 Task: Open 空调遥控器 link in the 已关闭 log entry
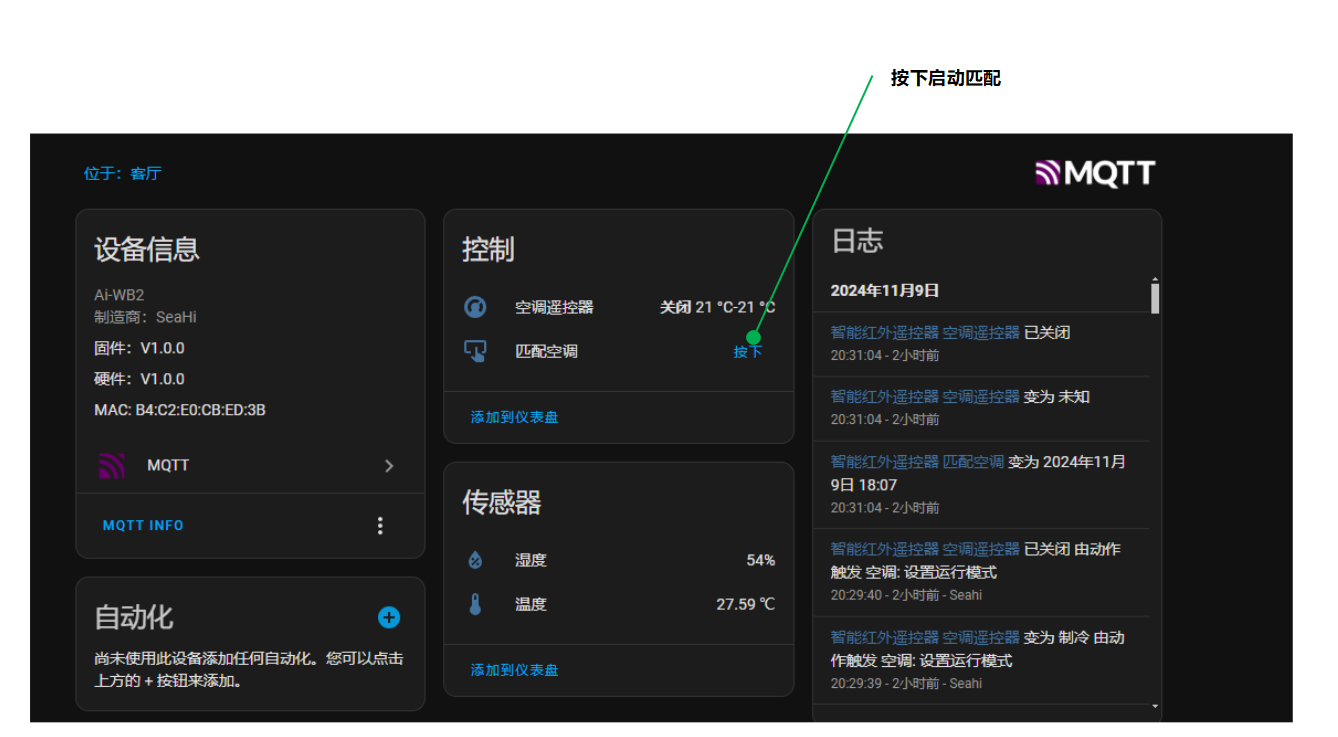[981, 332]
